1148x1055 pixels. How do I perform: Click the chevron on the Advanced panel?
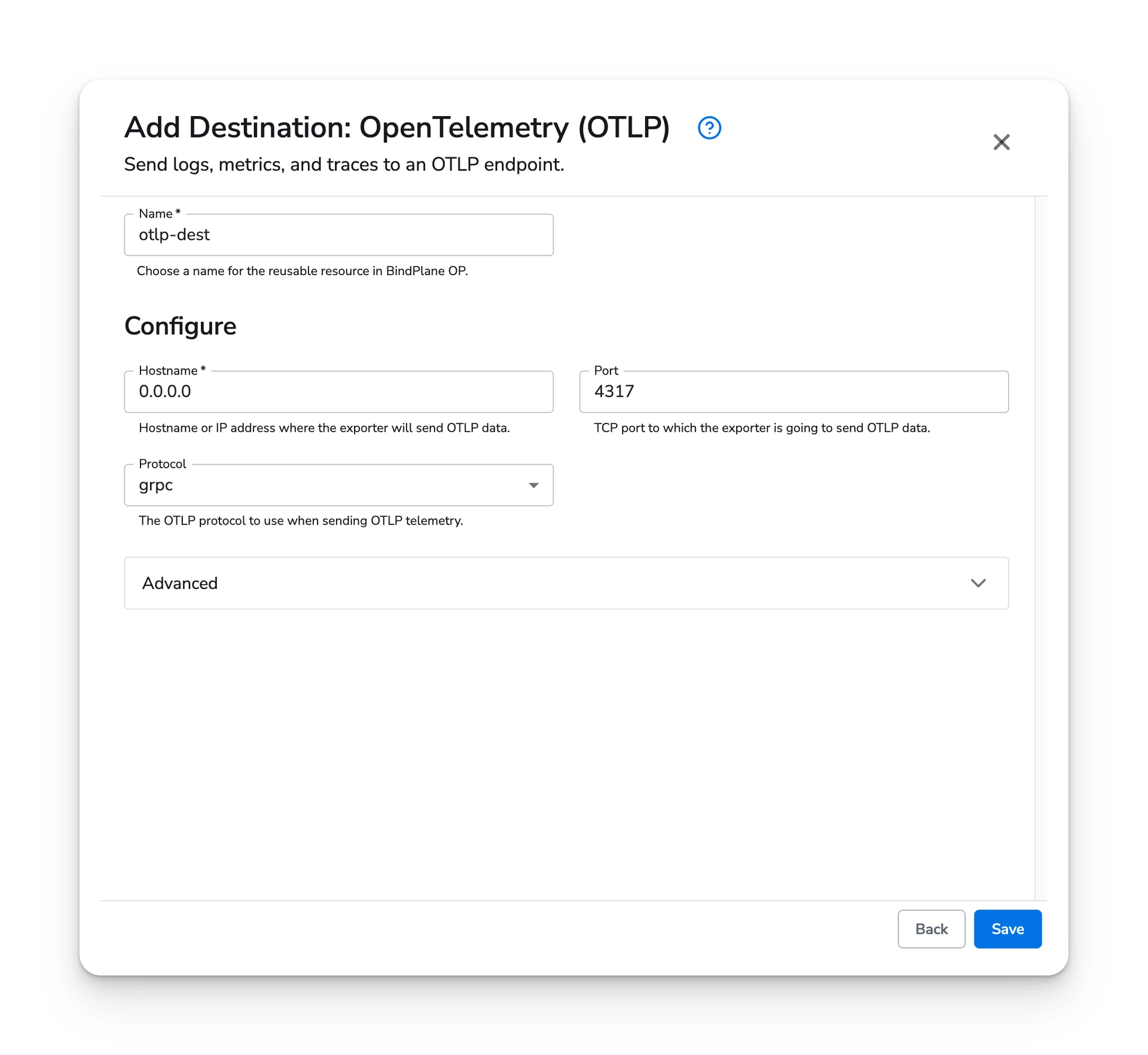(978, 583)
